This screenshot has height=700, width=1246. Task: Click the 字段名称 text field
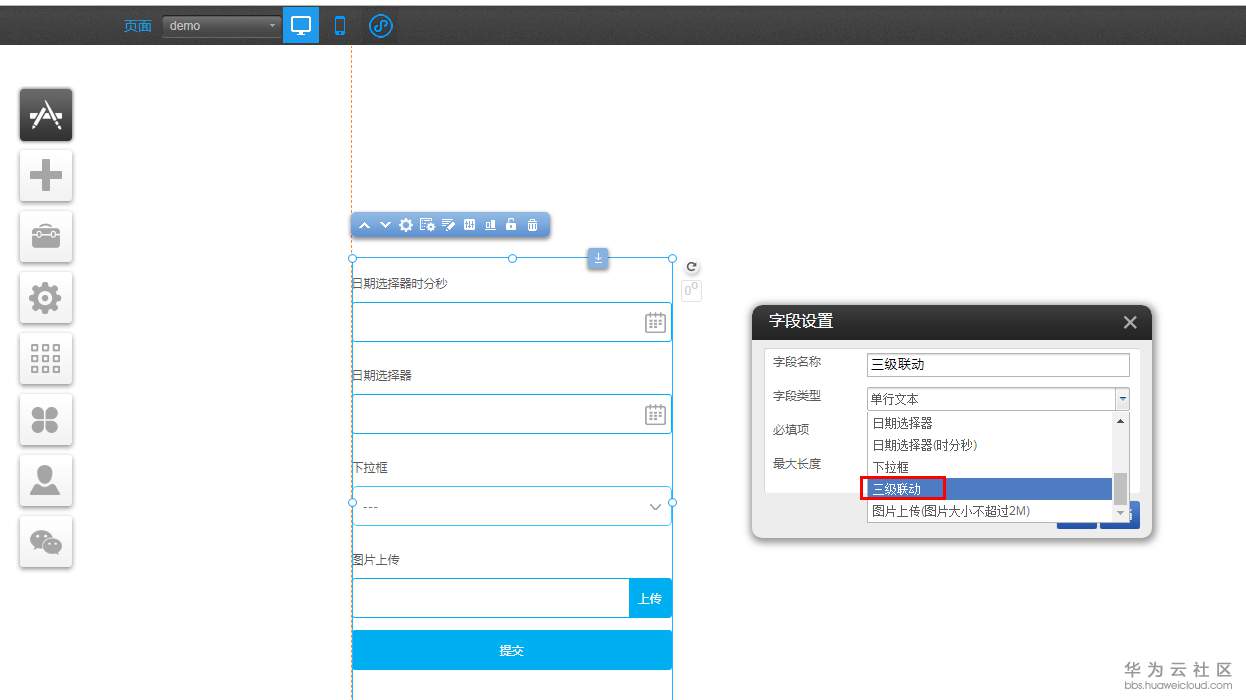pyautogui.click(x=998, y=364)
